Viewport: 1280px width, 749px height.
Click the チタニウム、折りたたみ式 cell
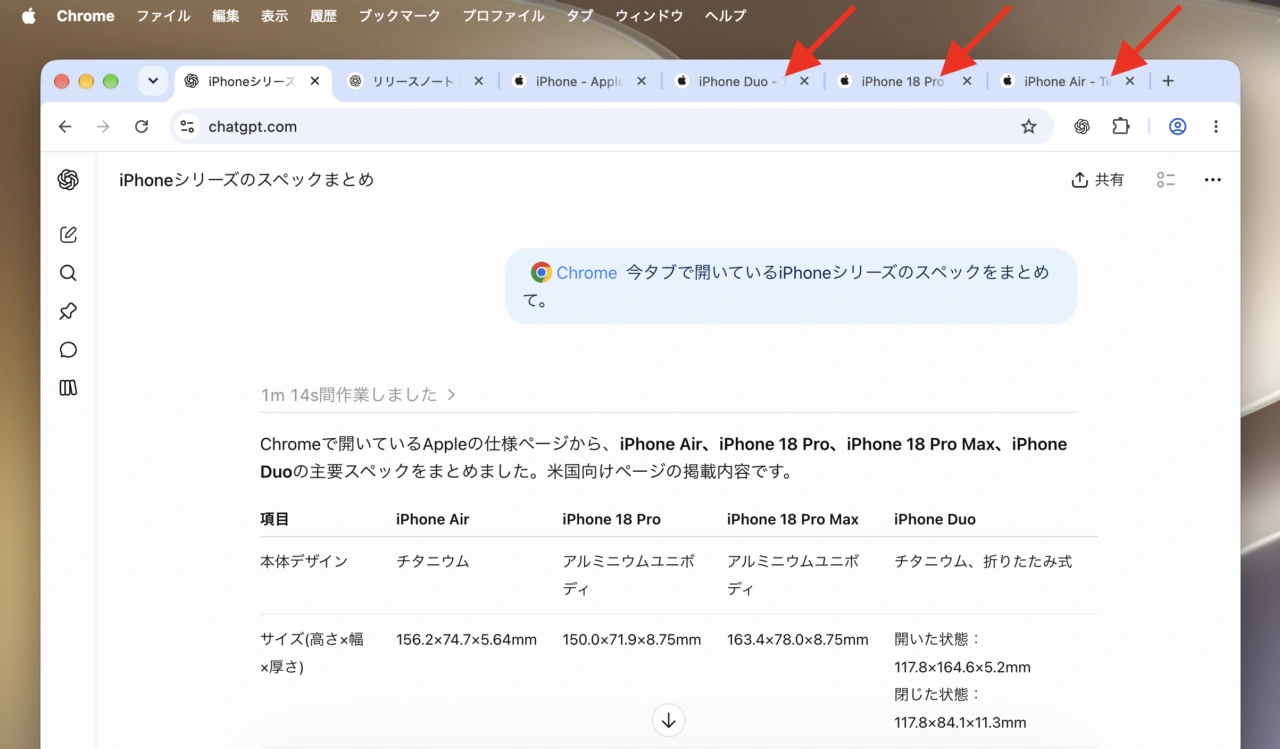pyautogui.click(x=983, y=562)
